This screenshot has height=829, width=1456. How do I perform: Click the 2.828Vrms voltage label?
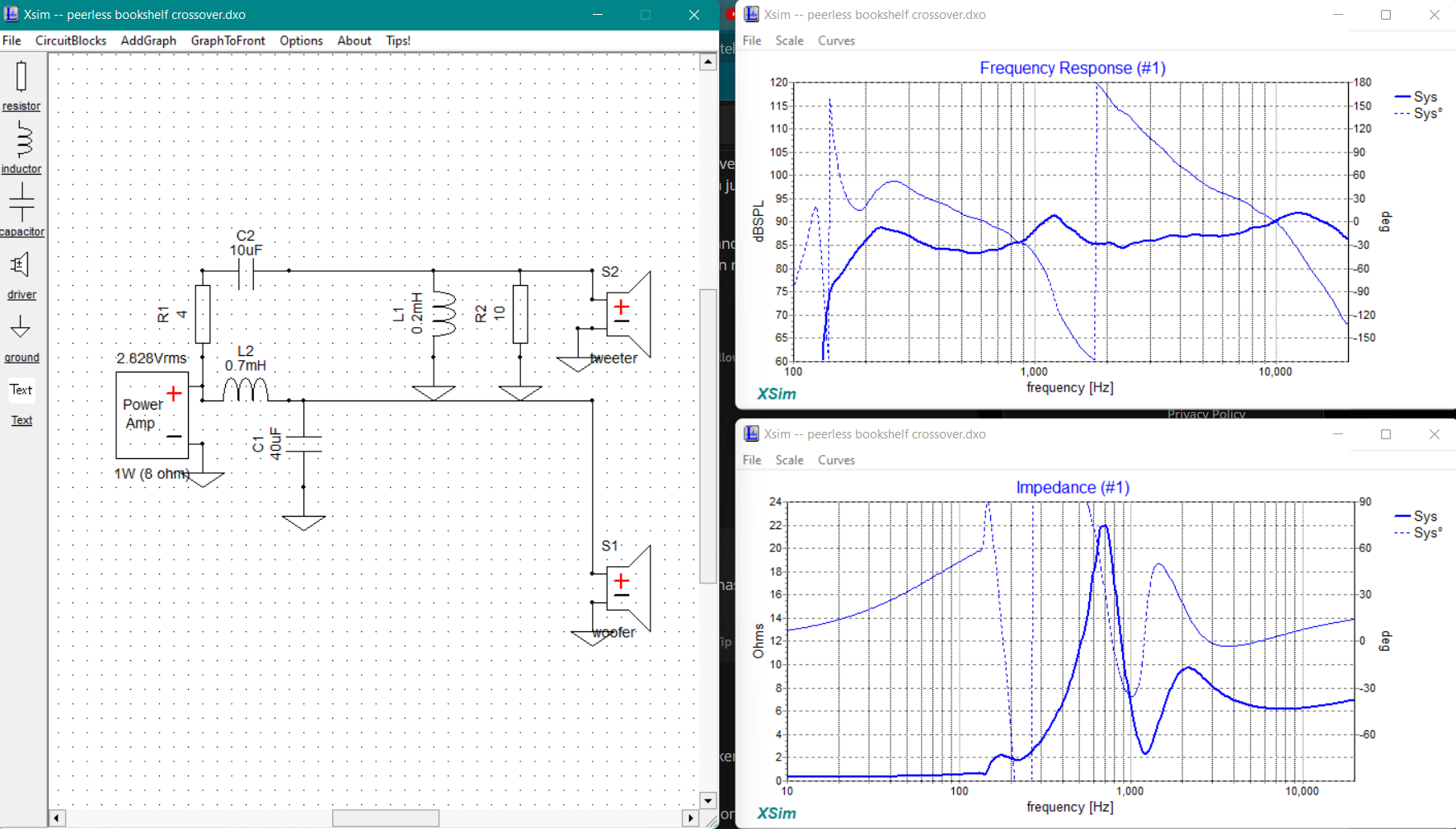point(152,358)
